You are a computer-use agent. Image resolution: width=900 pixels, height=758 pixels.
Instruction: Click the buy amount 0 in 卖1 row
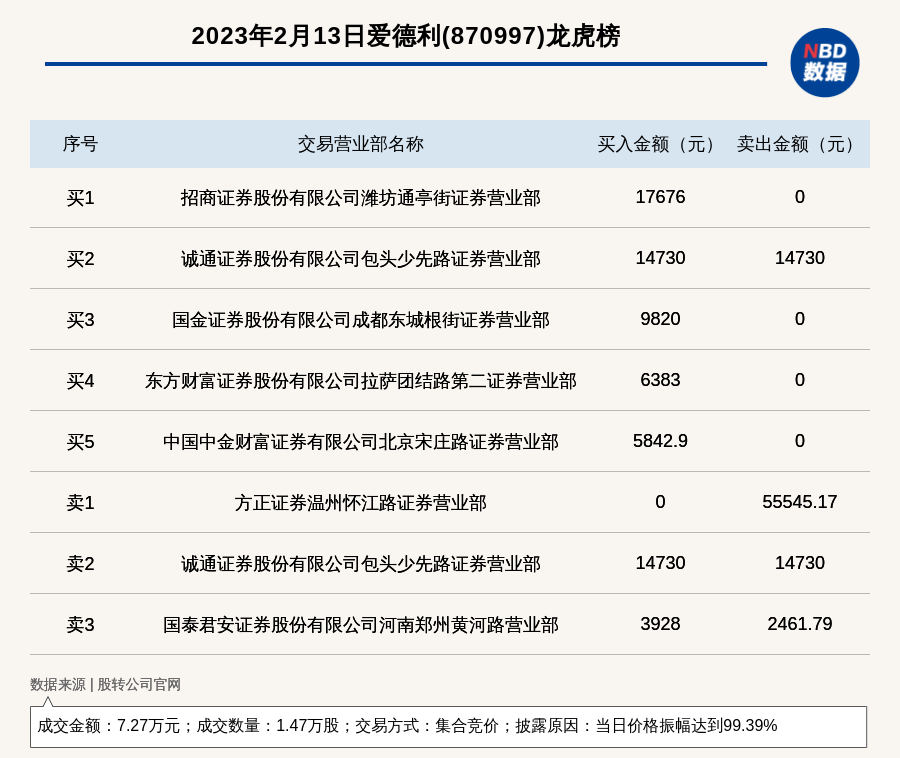(x=660, y=502)
